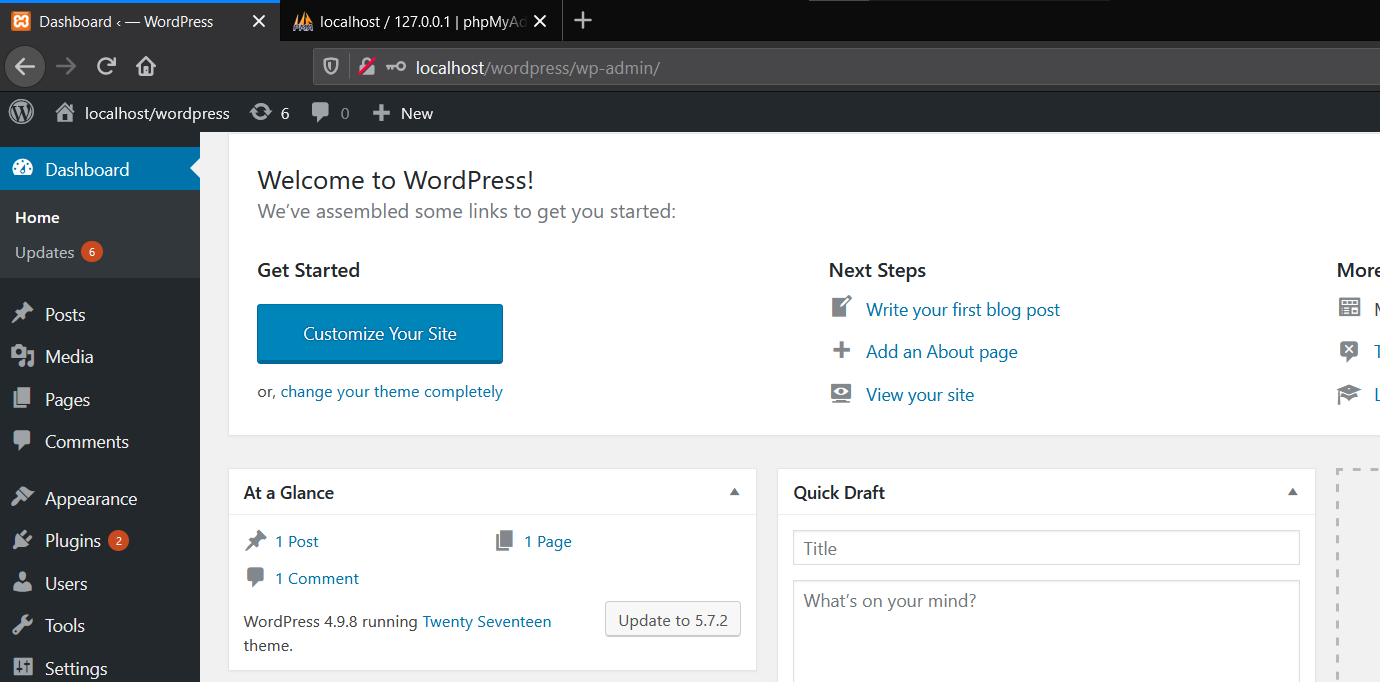This screenshot has width=1380, height=682.
Task: Click the comments bubble in admin bar
Action: click(x=330, y=113)
